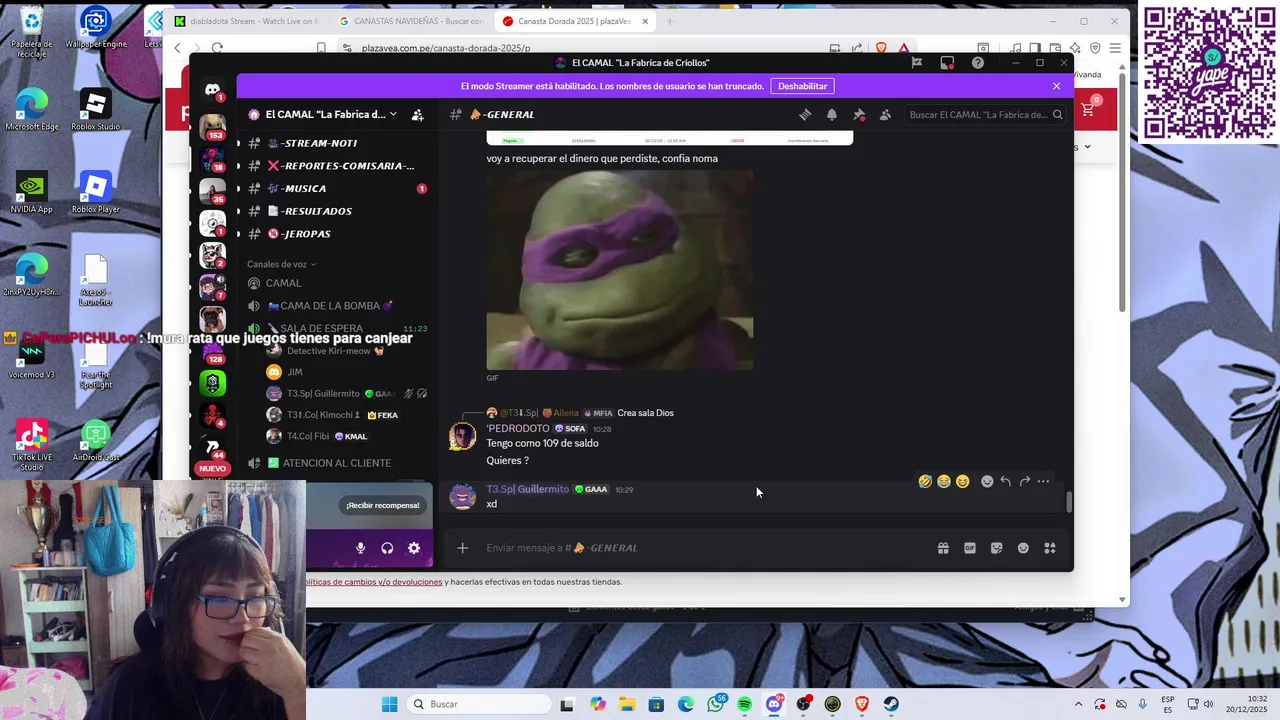Dismiss the streamer mode banner
Screen dimensions: 1280x720
pos(1056,86)
